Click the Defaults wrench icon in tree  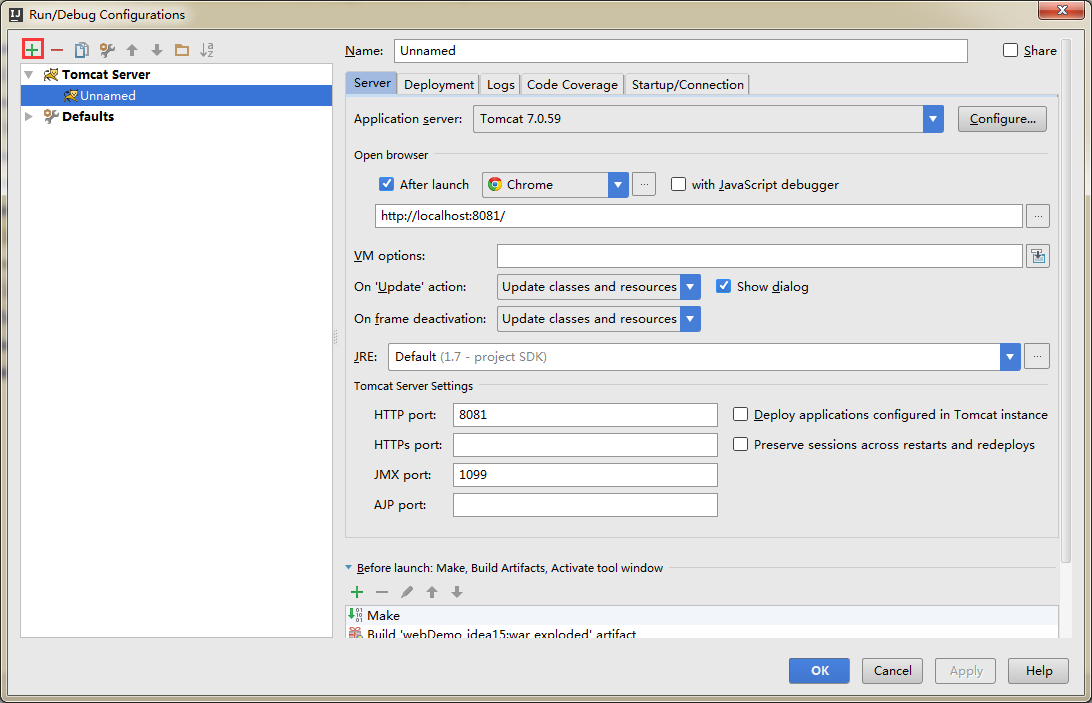[51, 116]
